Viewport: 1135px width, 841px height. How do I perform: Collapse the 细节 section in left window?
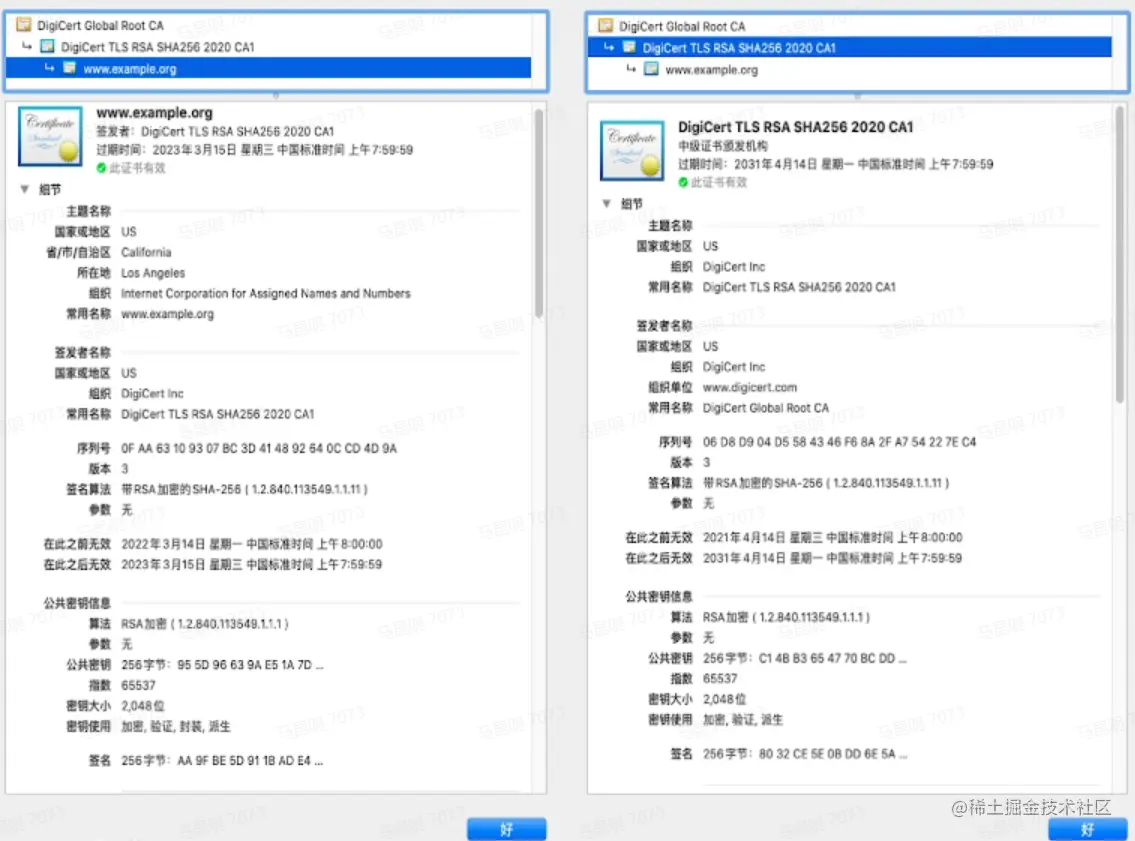25,190
